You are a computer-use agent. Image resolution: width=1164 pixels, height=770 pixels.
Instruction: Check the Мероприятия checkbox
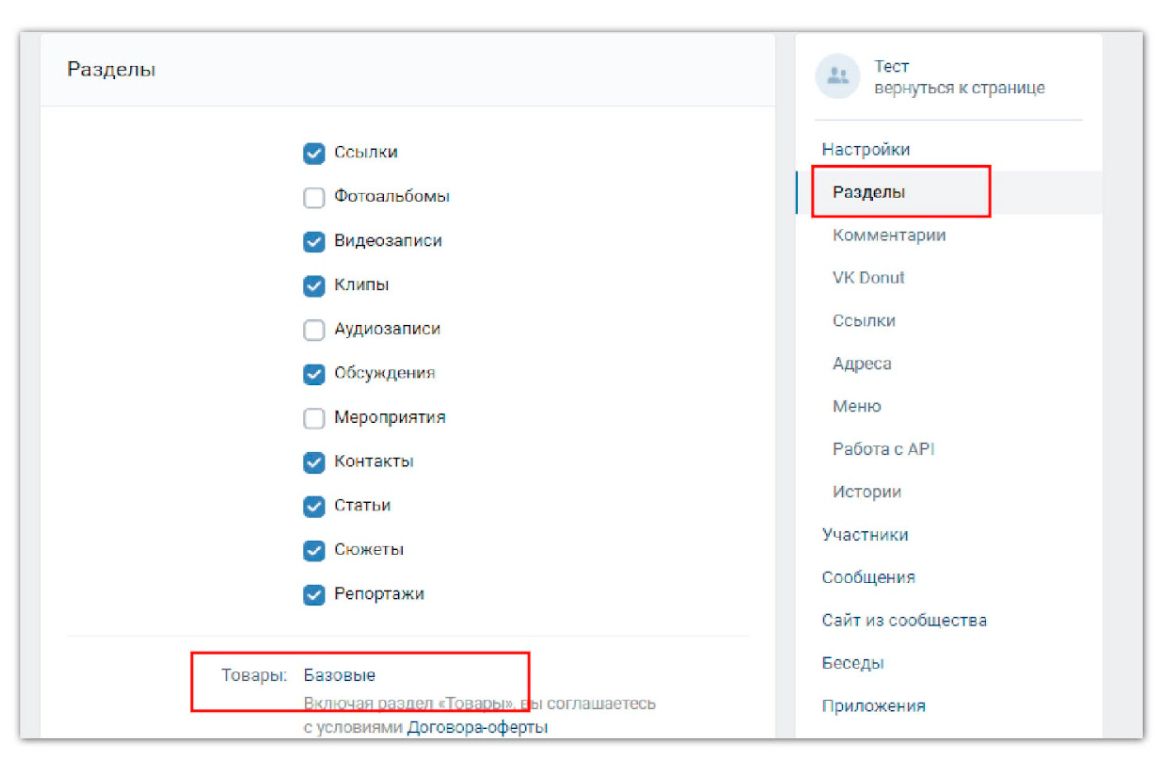(x=314, y=417)
